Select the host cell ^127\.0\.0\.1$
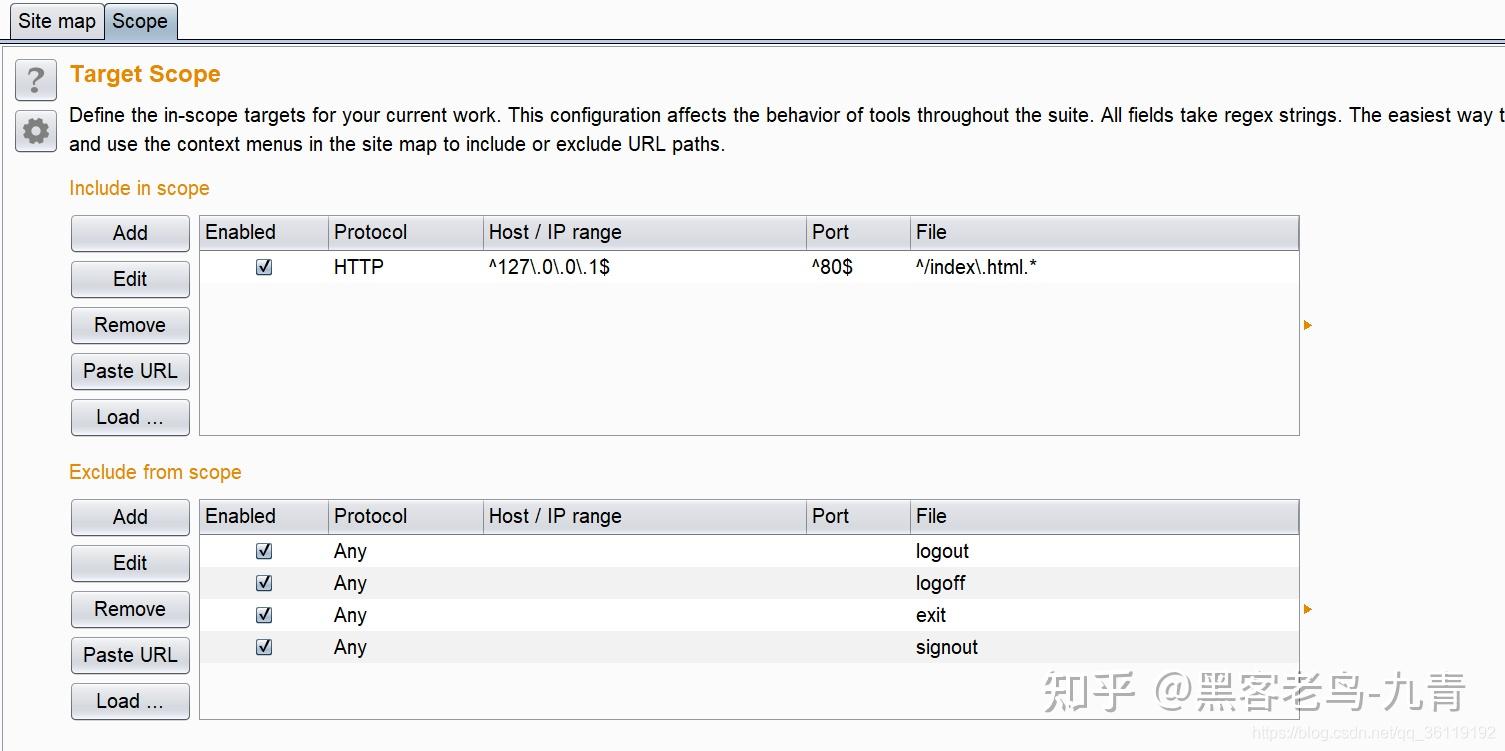The width and height of the screenshot is (1505, 751). click(x=645, y=267)
